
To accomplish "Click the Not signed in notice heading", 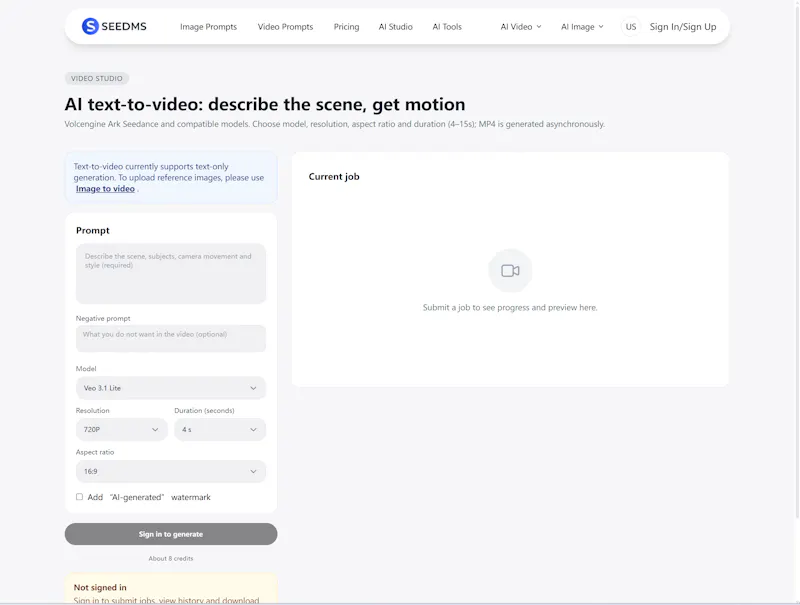I will coord(100,587).
